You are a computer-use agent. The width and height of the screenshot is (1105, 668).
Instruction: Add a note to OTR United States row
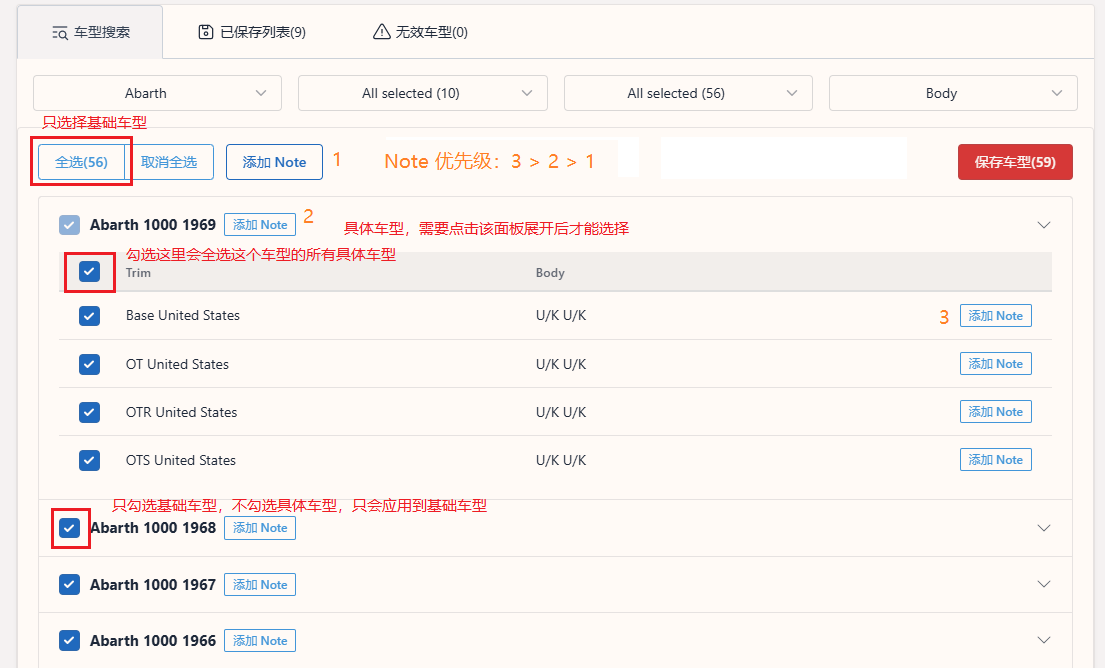pyautogui.click(x=995, y=412)
